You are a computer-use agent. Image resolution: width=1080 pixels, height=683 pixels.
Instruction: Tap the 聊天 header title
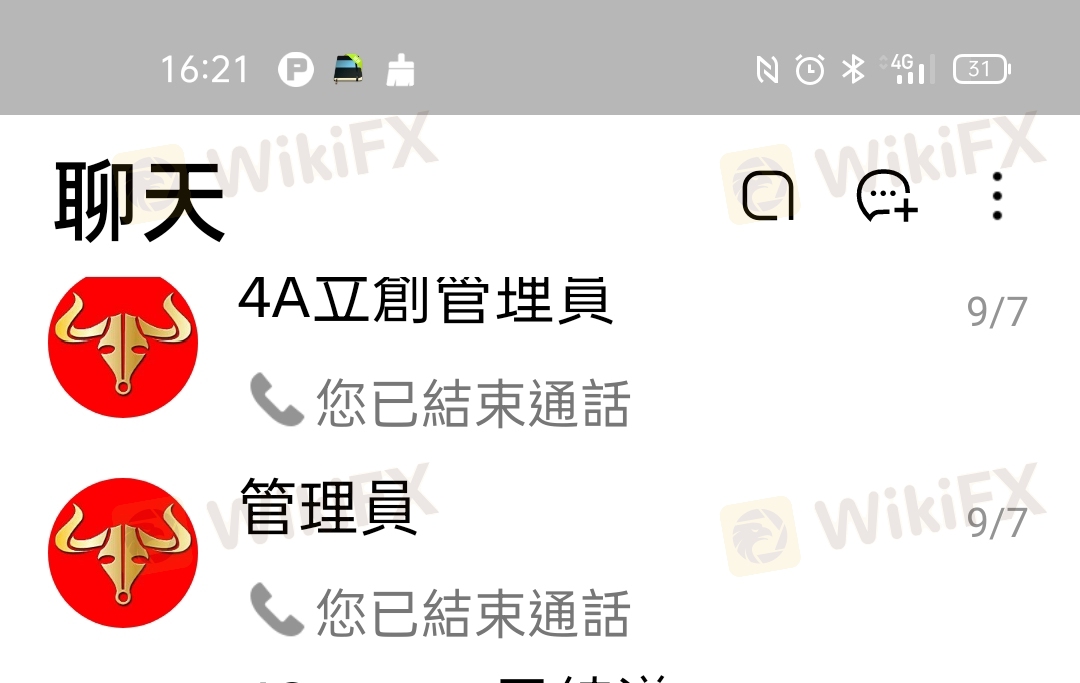[x=140, y=200]
